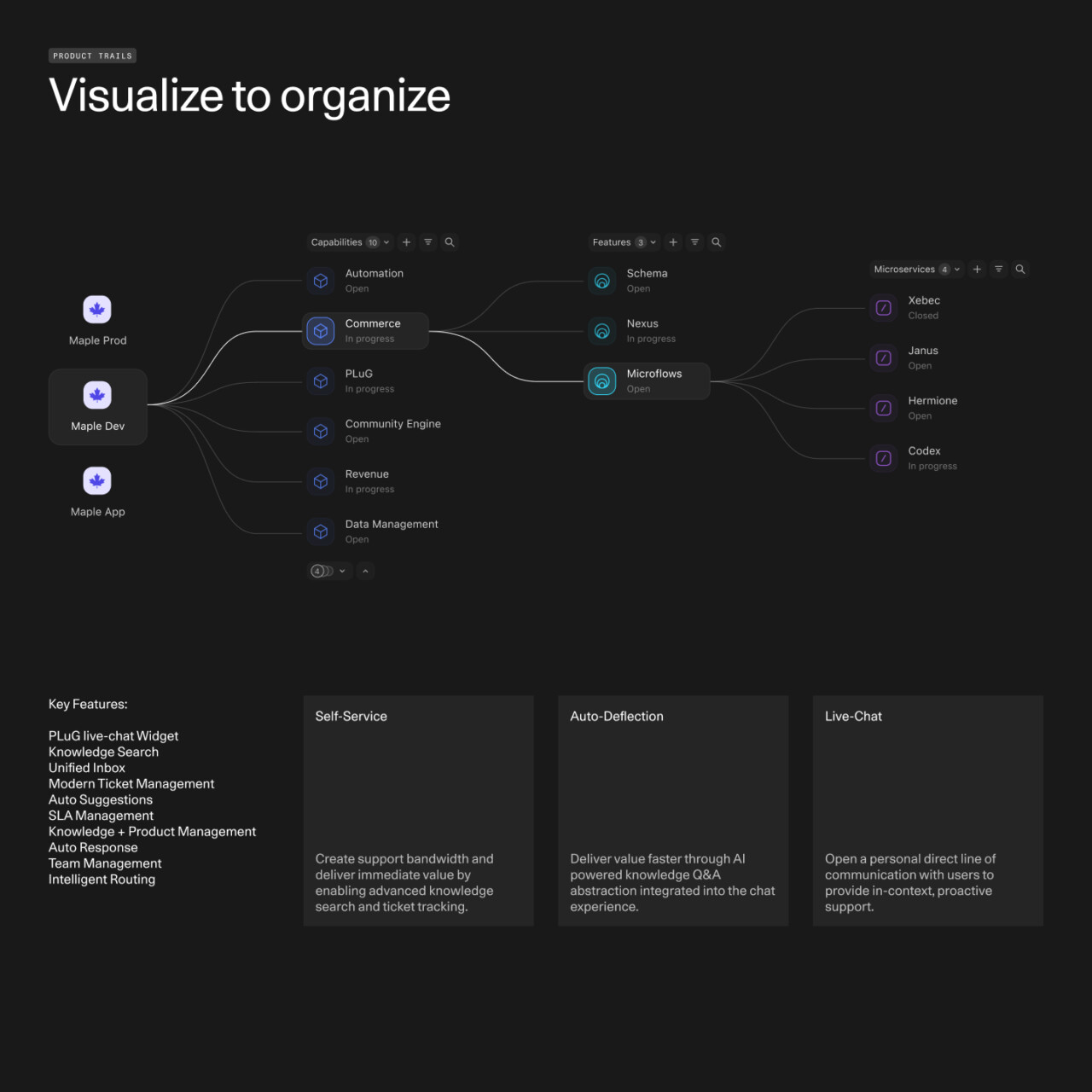This screenshot has width=1092, height=1092.
Task: Click the Automation capability cube icon
Action: click(320, 280)
